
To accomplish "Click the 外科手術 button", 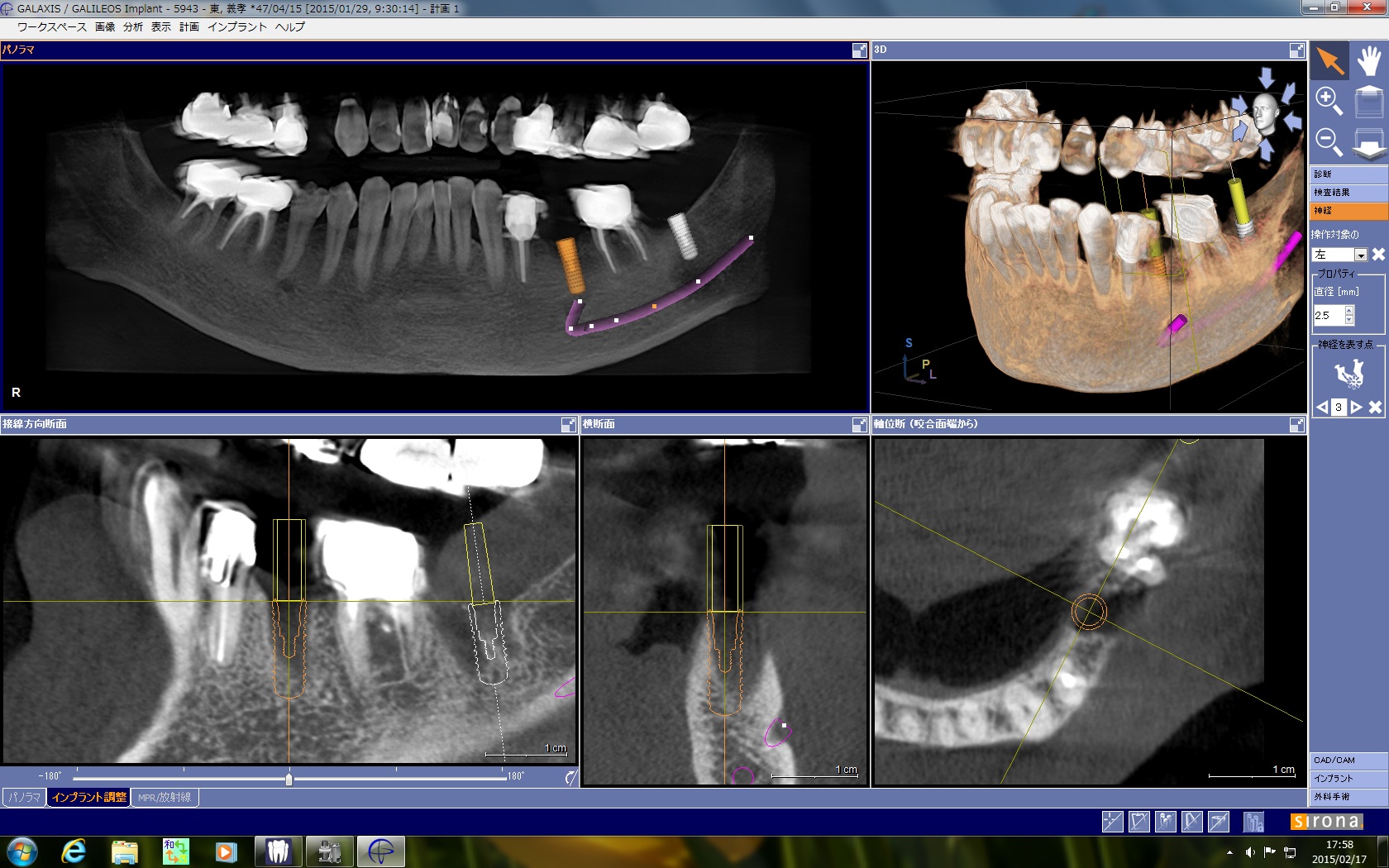I will point(1348,797).
